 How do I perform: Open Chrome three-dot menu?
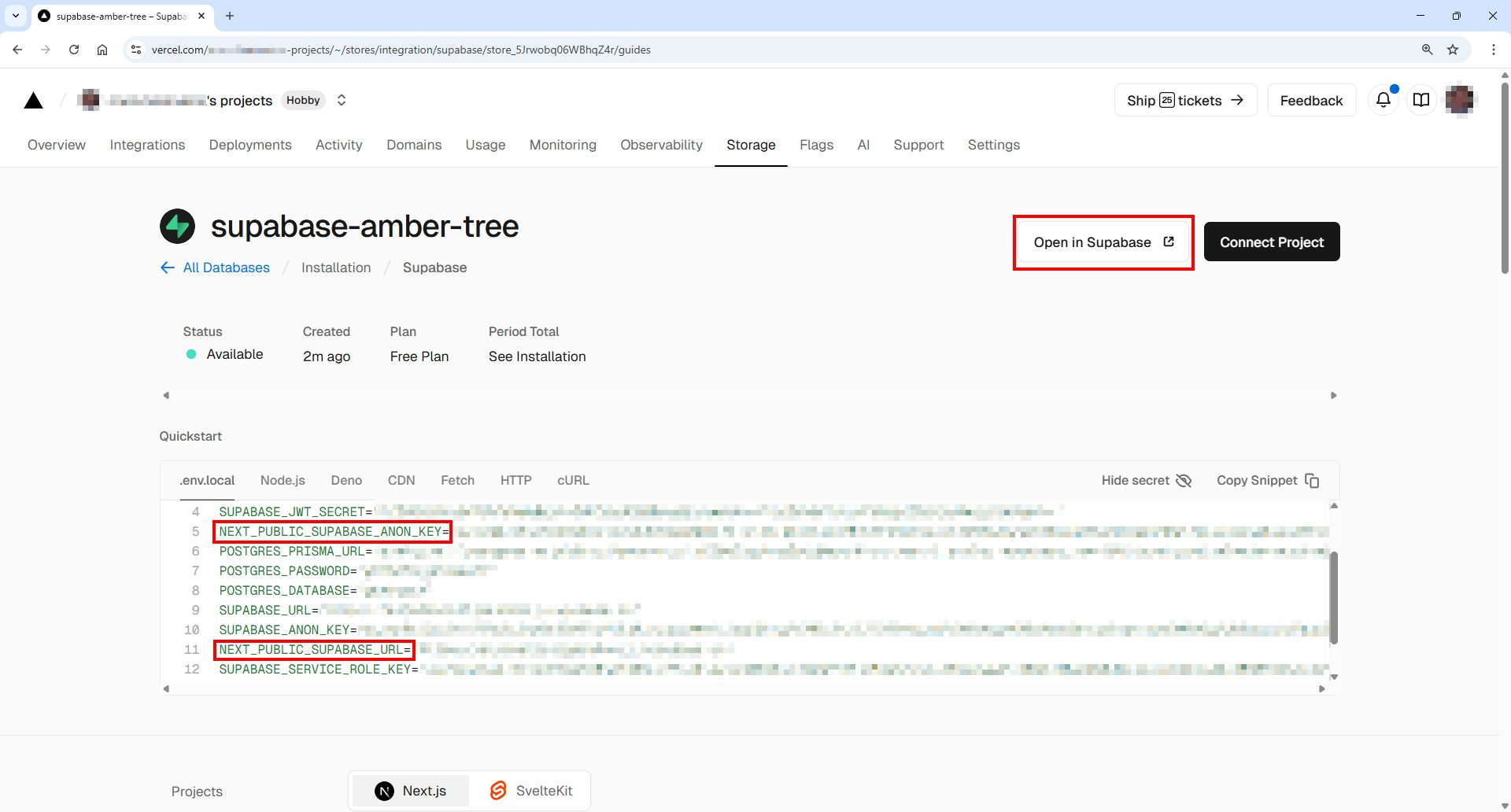coord(1493,50)
